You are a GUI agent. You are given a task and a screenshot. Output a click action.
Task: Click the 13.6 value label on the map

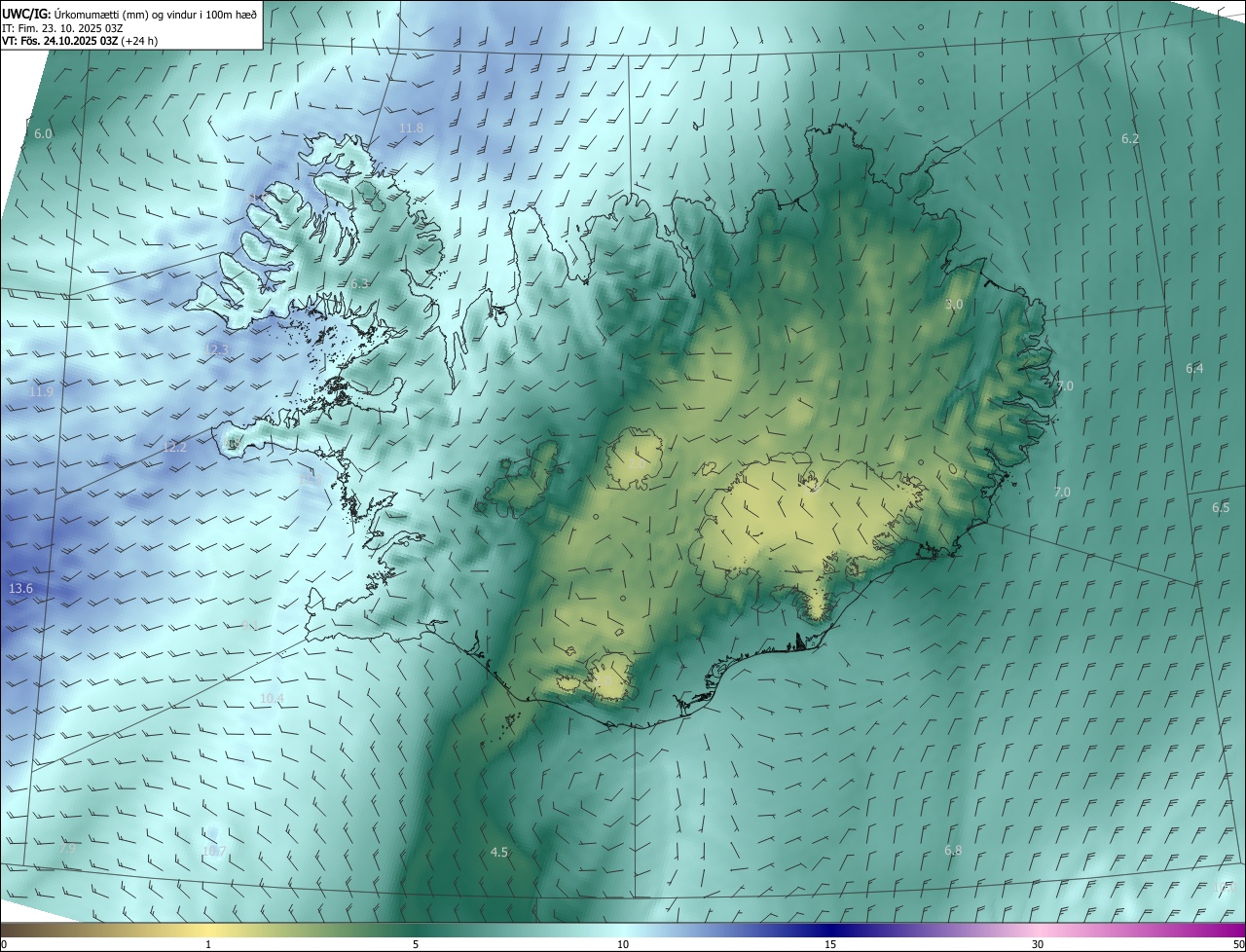20,589
